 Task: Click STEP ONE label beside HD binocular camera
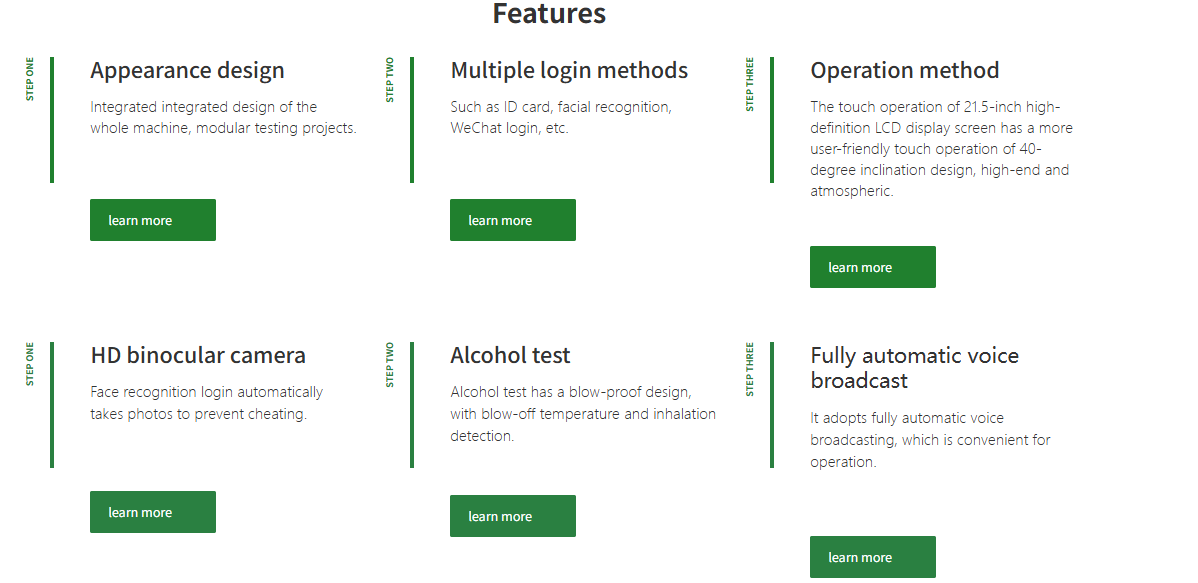[30, 364]
